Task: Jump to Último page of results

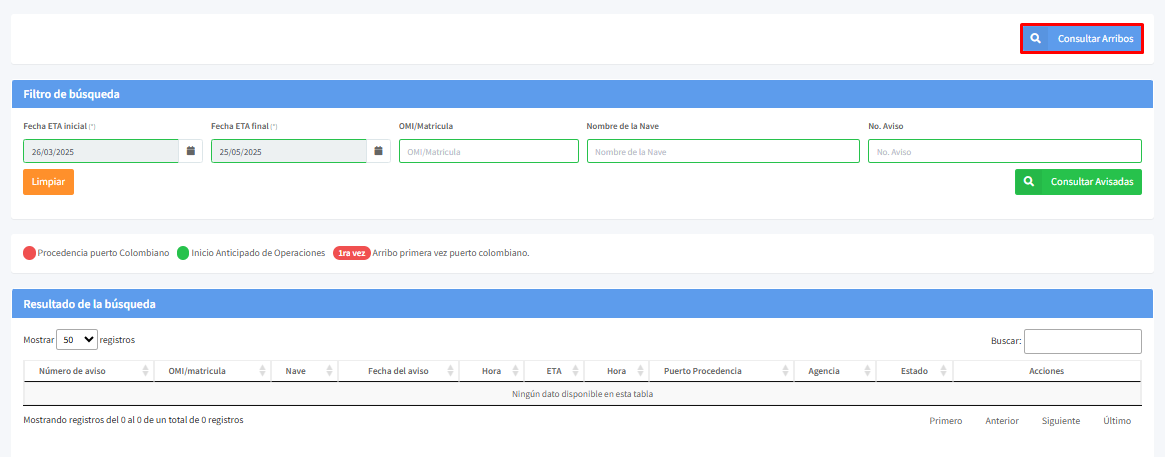Action: coord(1116,421)
